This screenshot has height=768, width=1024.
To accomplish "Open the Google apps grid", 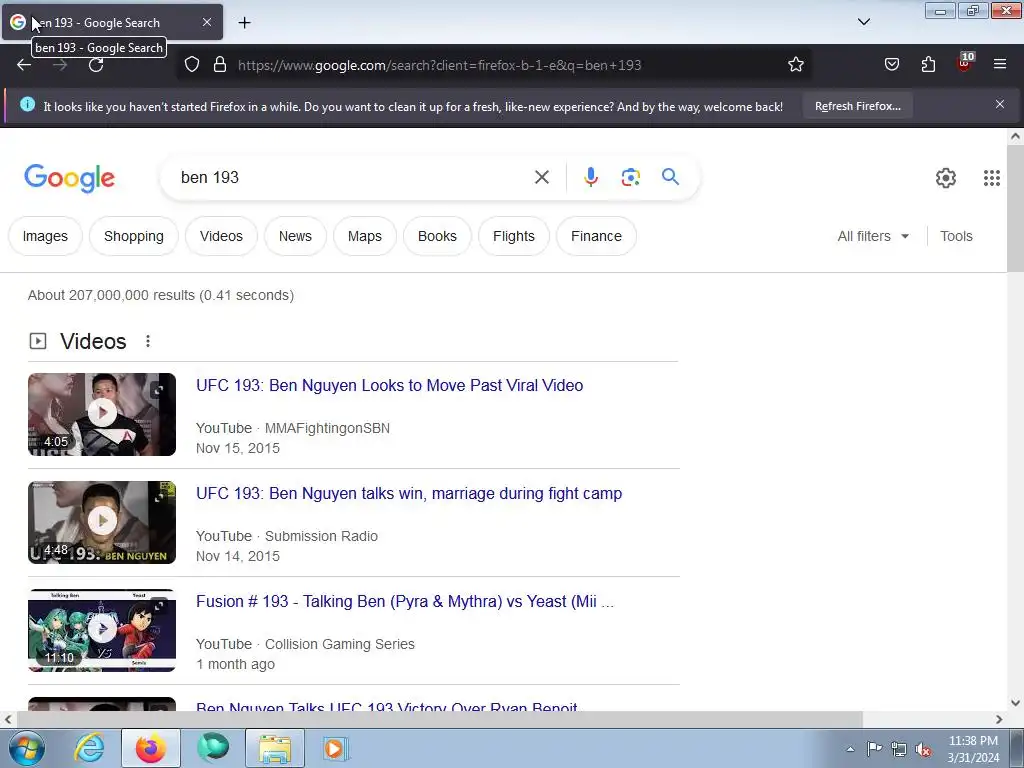I will 991,178.
